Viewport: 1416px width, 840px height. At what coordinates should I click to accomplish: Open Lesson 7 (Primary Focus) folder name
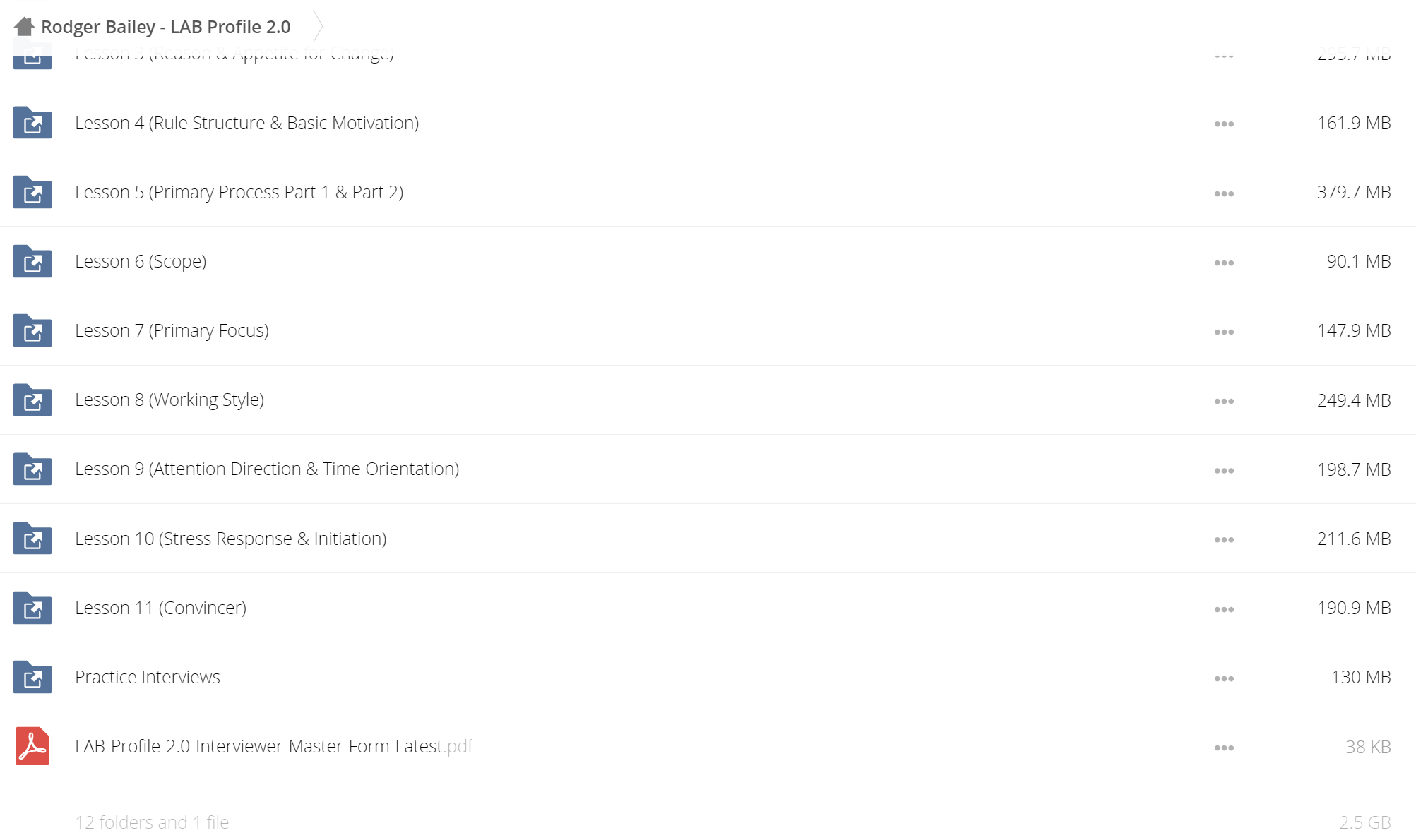point(172,330)
